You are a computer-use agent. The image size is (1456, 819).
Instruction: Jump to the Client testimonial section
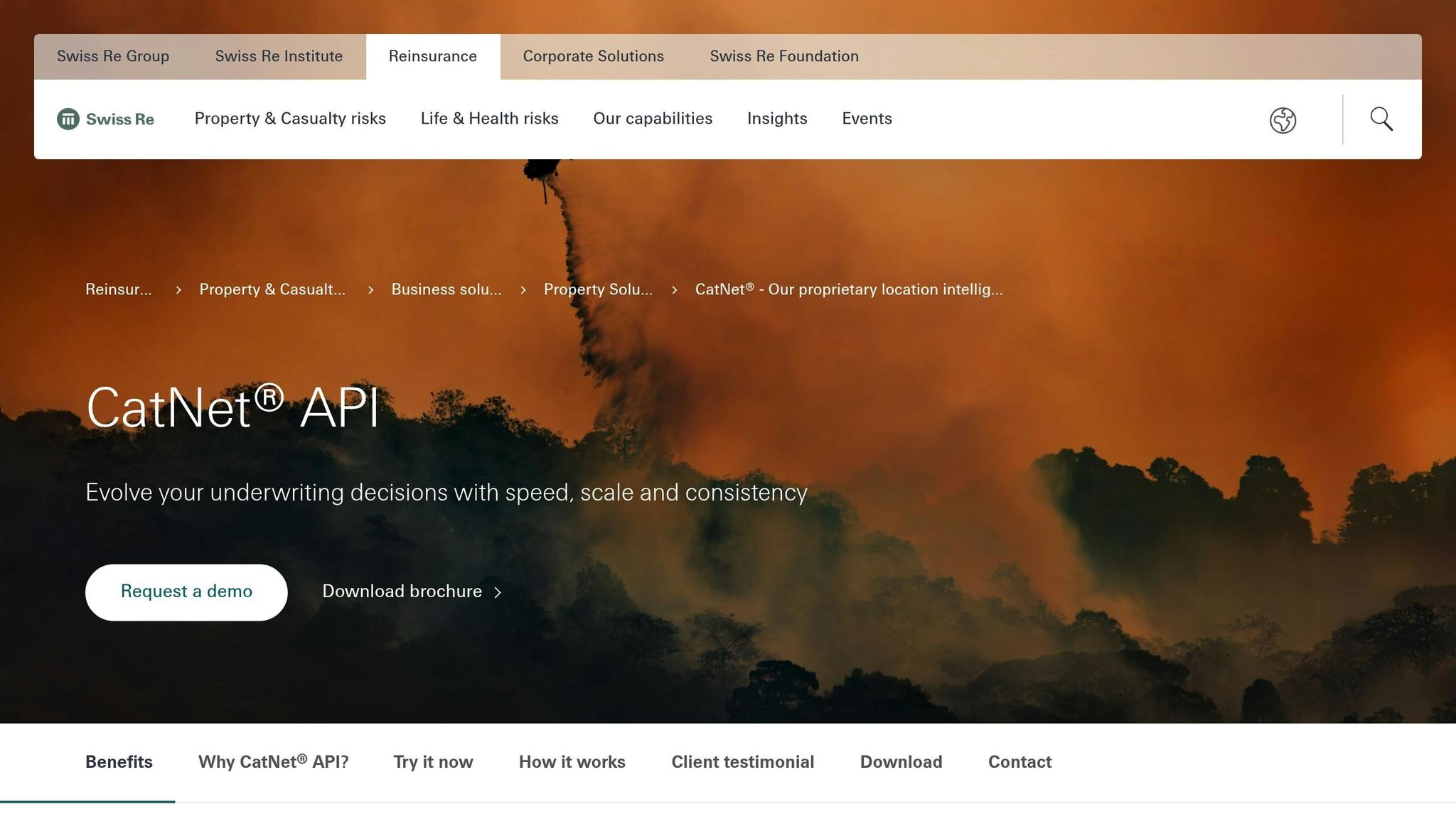pos(742,762)
